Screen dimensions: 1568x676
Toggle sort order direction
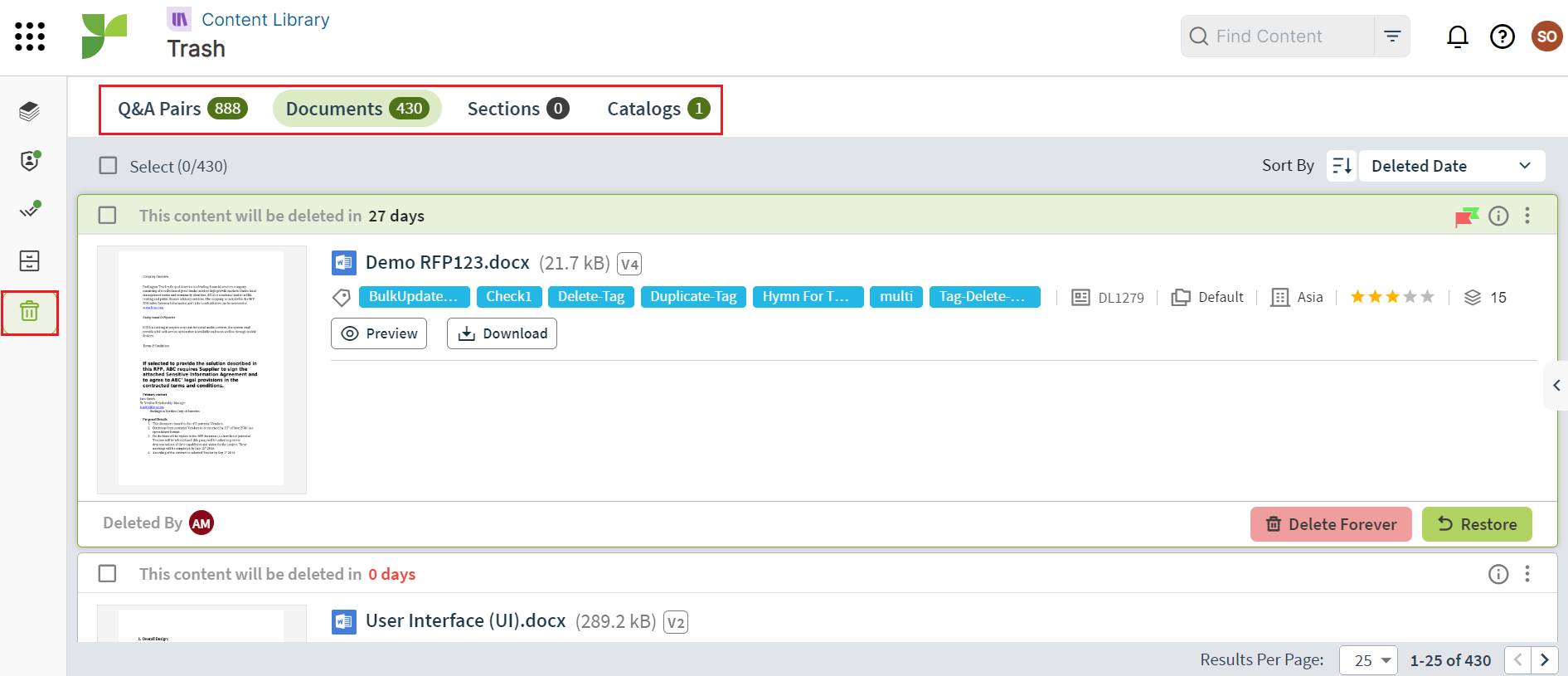[x=1342, y=166]
